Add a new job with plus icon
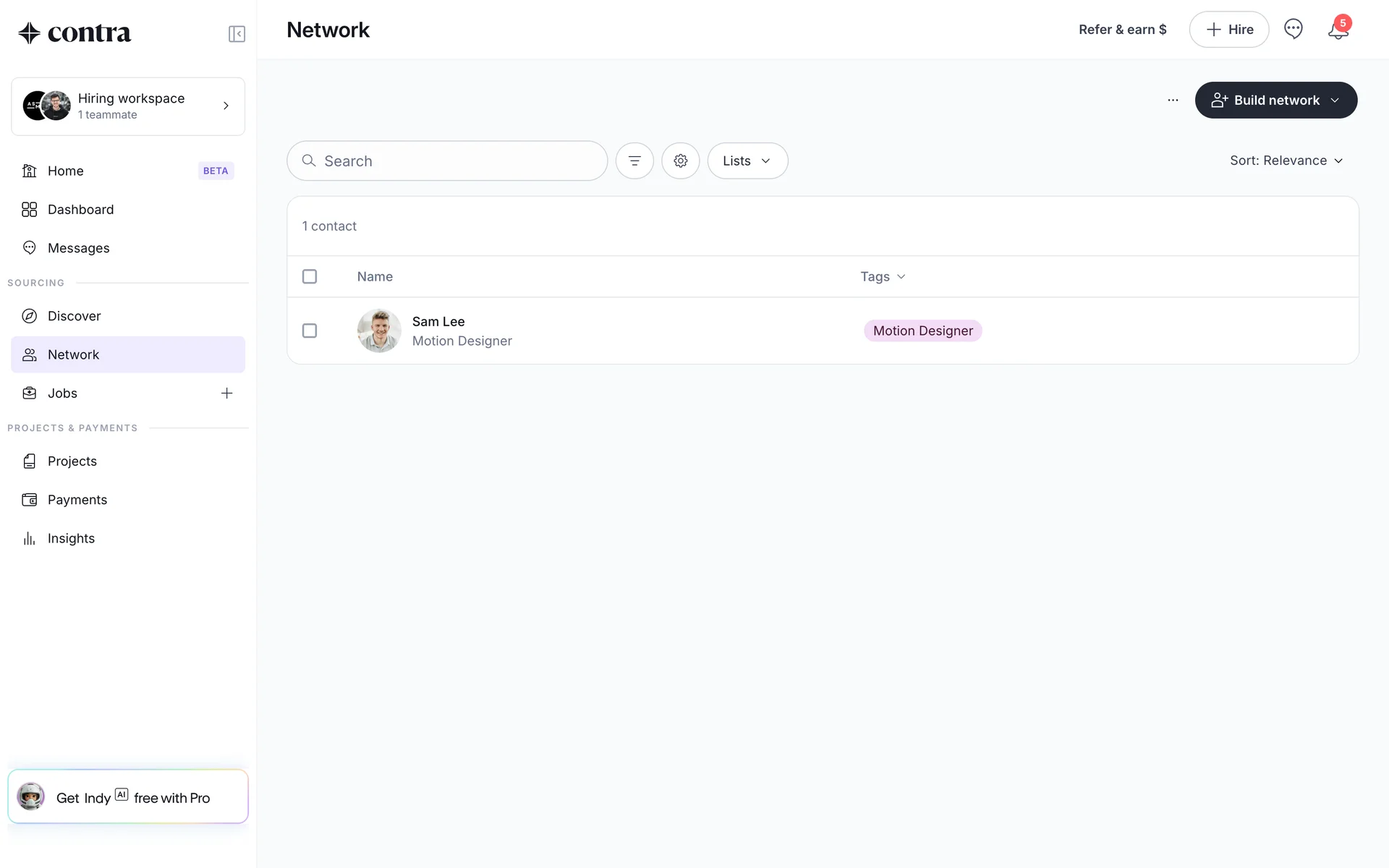 (226, 393)
